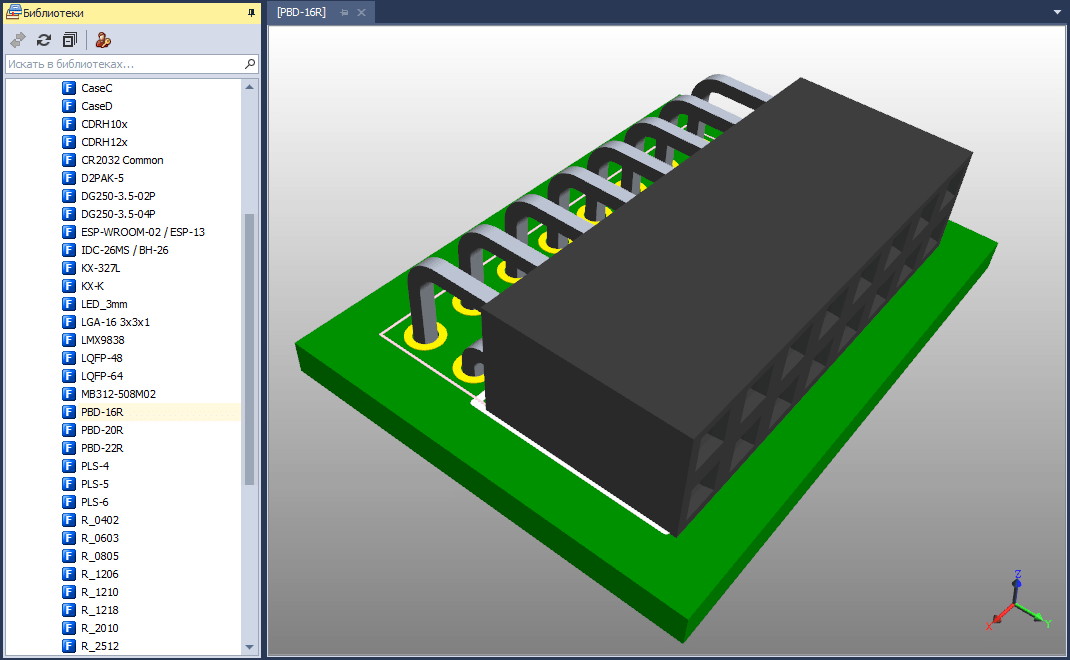Click the transfer arrows toolbar icon
Screen dimensions: 1070x660
pyautogui.click(x=18, y=40)
